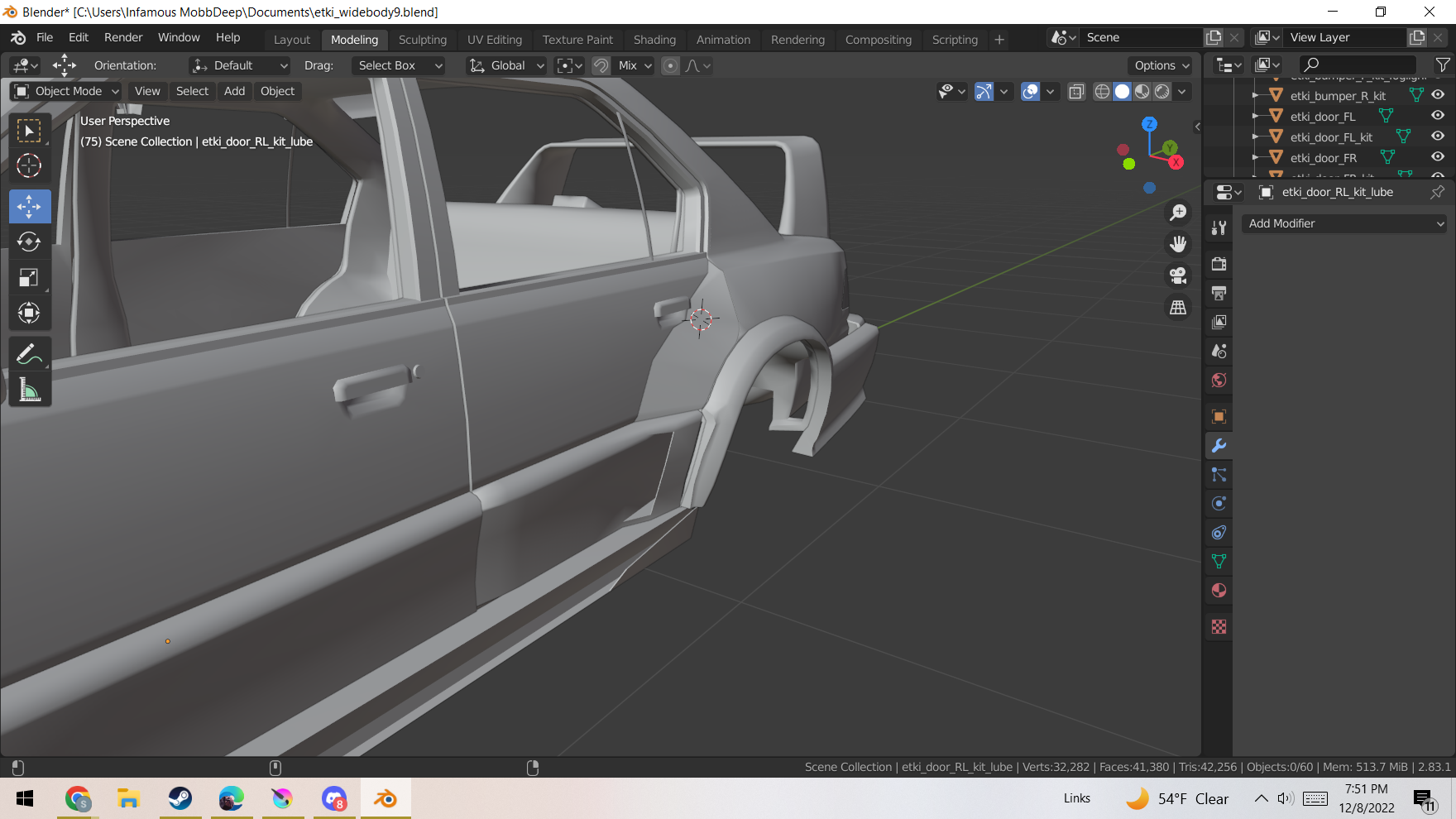Open the Render properties tab

1219,264
